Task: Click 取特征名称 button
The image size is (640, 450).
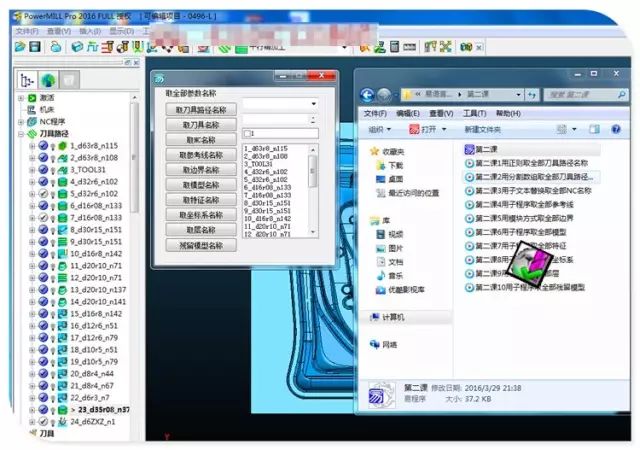Action: 201,200
